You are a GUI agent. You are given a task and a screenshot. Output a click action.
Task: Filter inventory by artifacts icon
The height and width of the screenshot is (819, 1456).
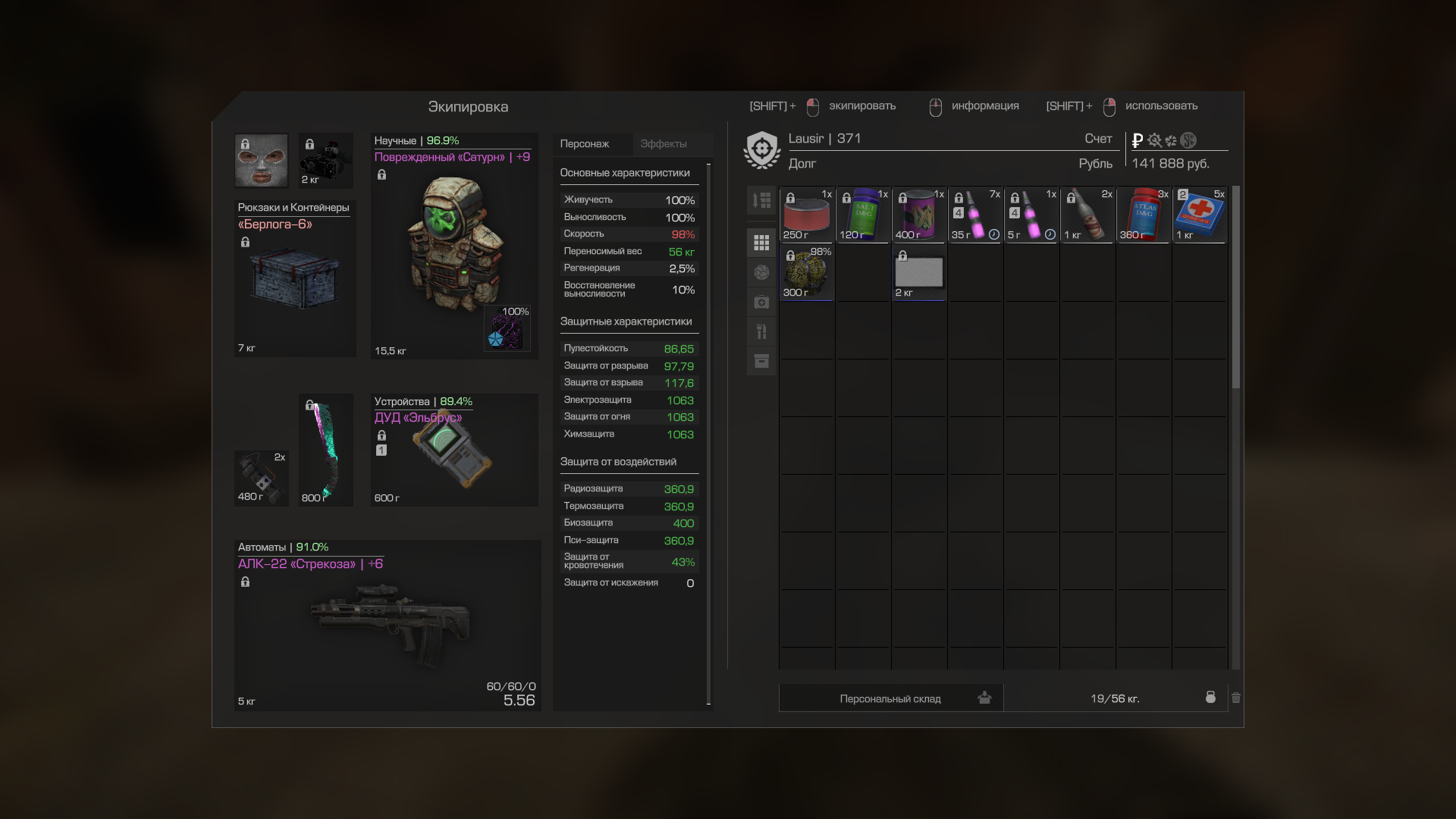coord(761,272)
